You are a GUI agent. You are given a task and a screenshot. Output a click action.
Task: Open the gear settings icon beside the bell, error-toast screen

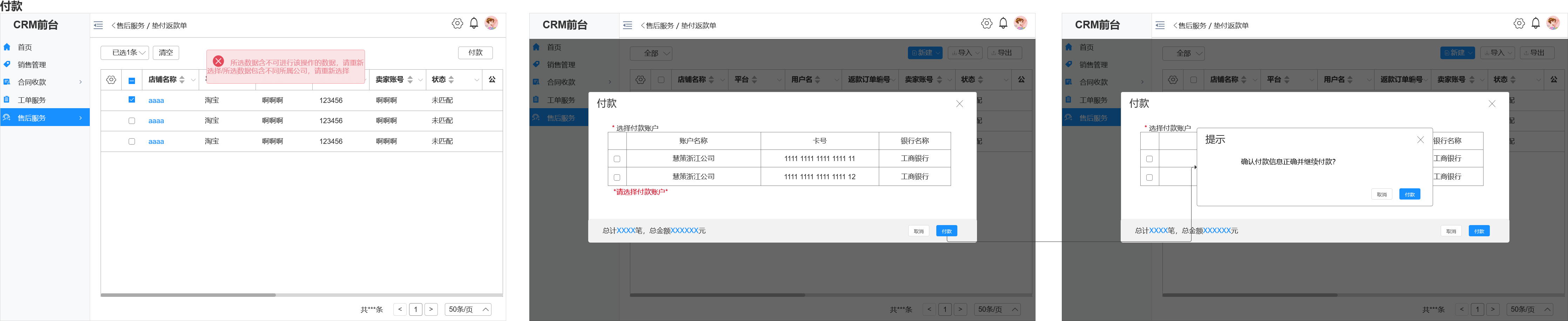(457, 23)
